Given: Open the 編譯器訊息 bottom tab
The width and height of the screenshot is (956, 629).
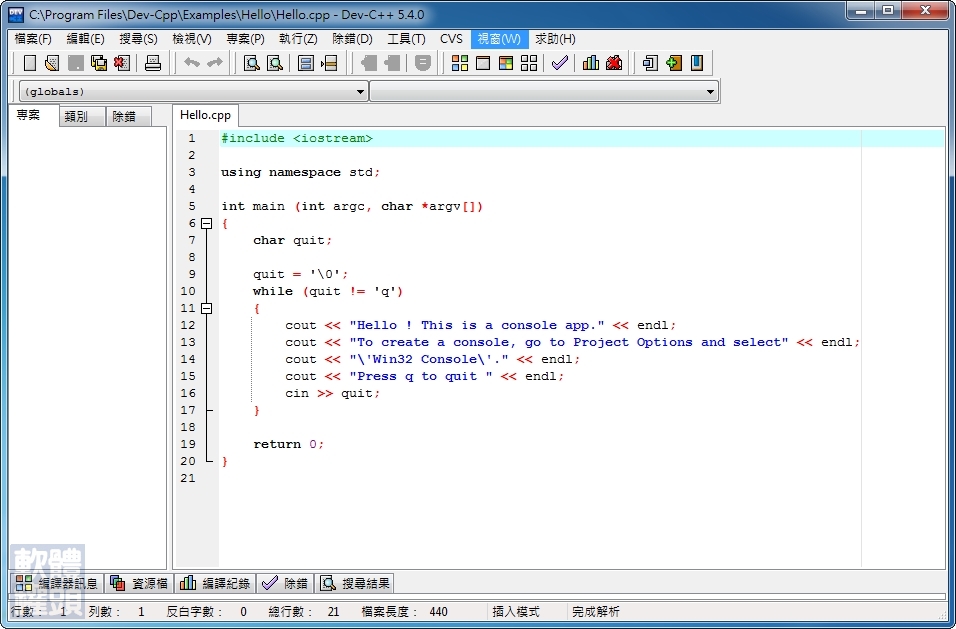Looking at the screenshot, I should [57, 583].
